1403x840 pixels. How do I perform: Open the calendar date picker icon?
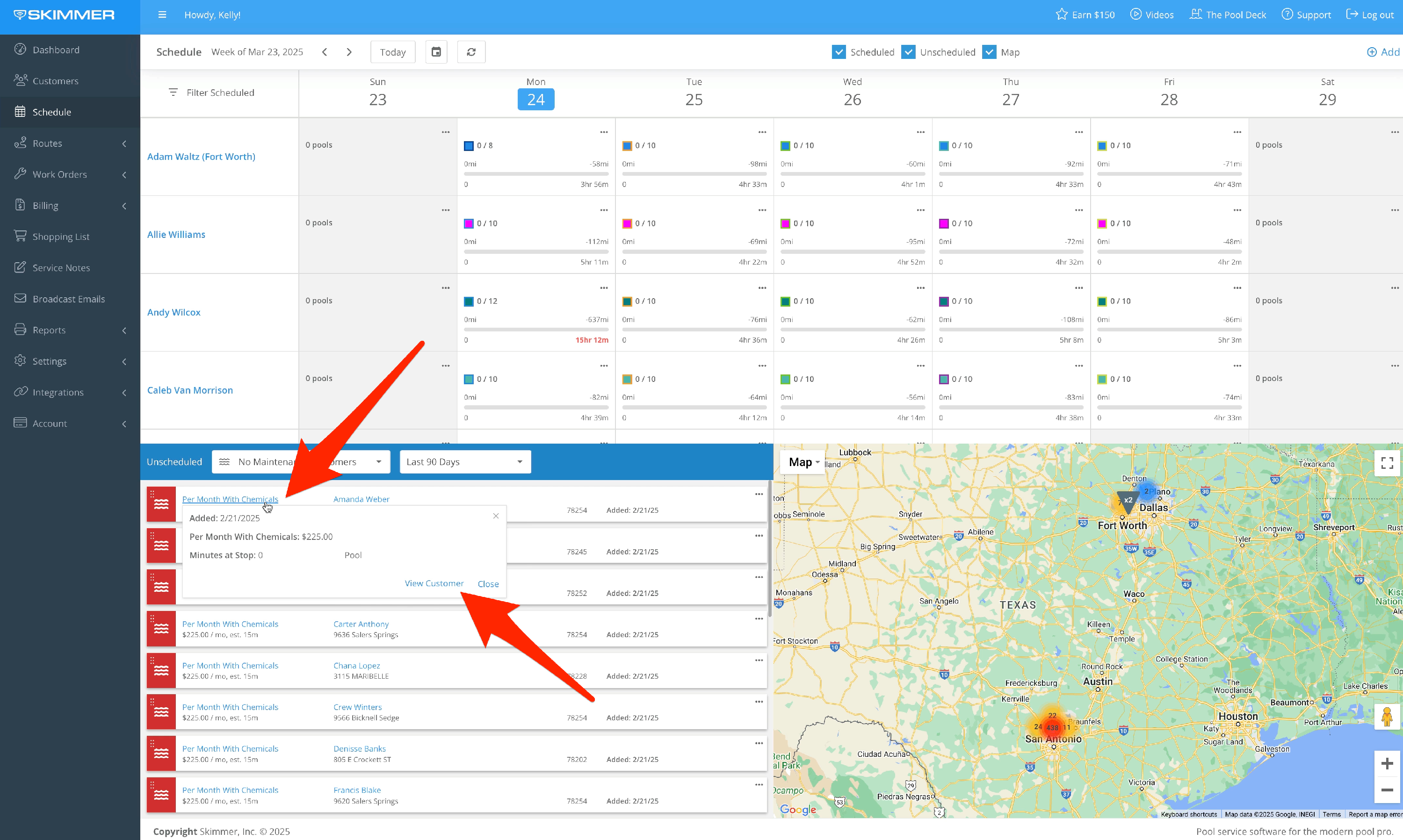pos(436,52)
